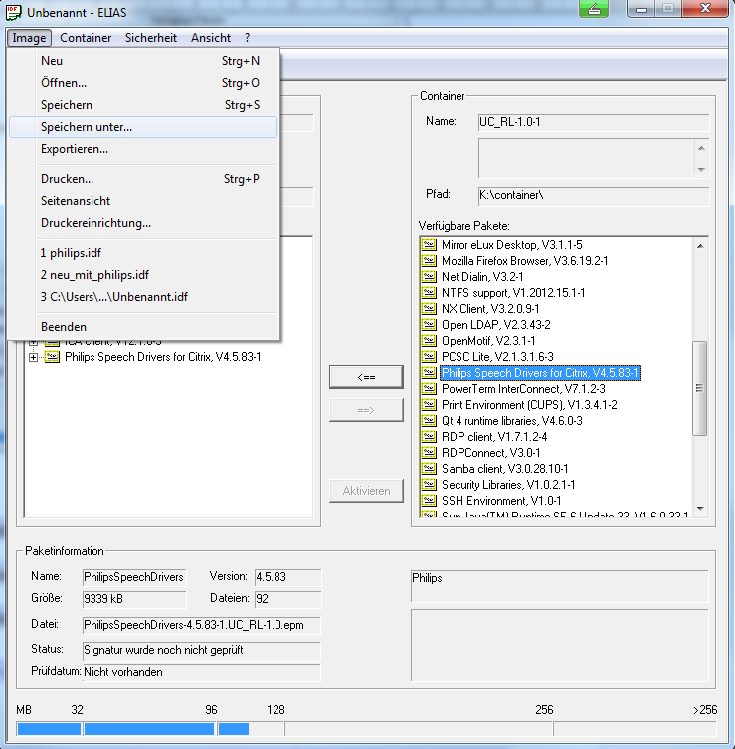The image size is (735, 749).
Task: Click the ELIAS application icon in title bar
Action: [13, 12]
